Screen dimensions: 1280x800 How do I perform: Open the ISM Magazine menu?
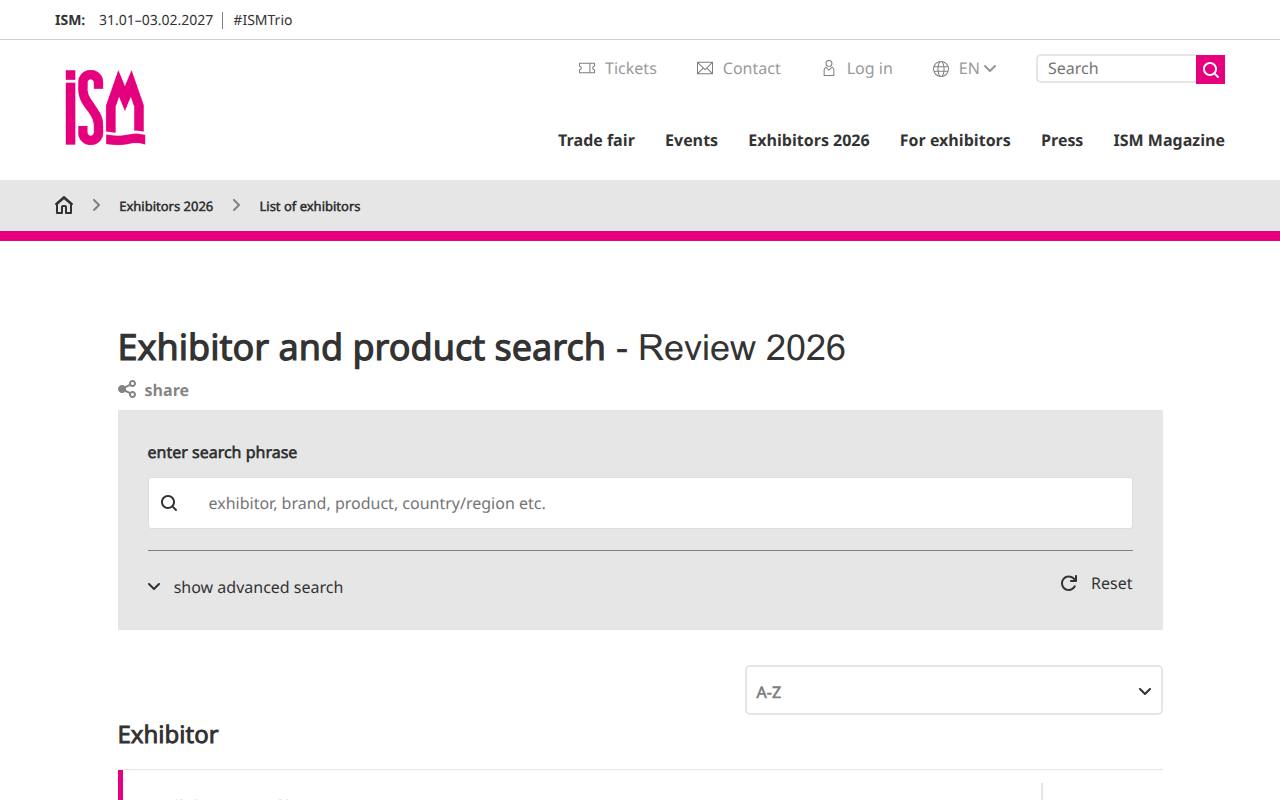pos(1169,140)
